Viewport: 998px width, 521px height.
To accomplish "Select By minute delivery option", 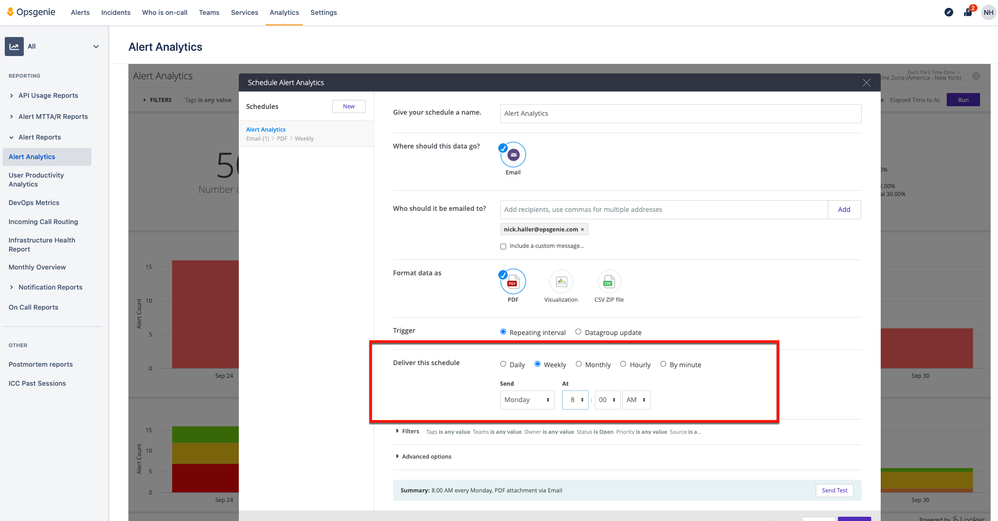I will point(663,364).
